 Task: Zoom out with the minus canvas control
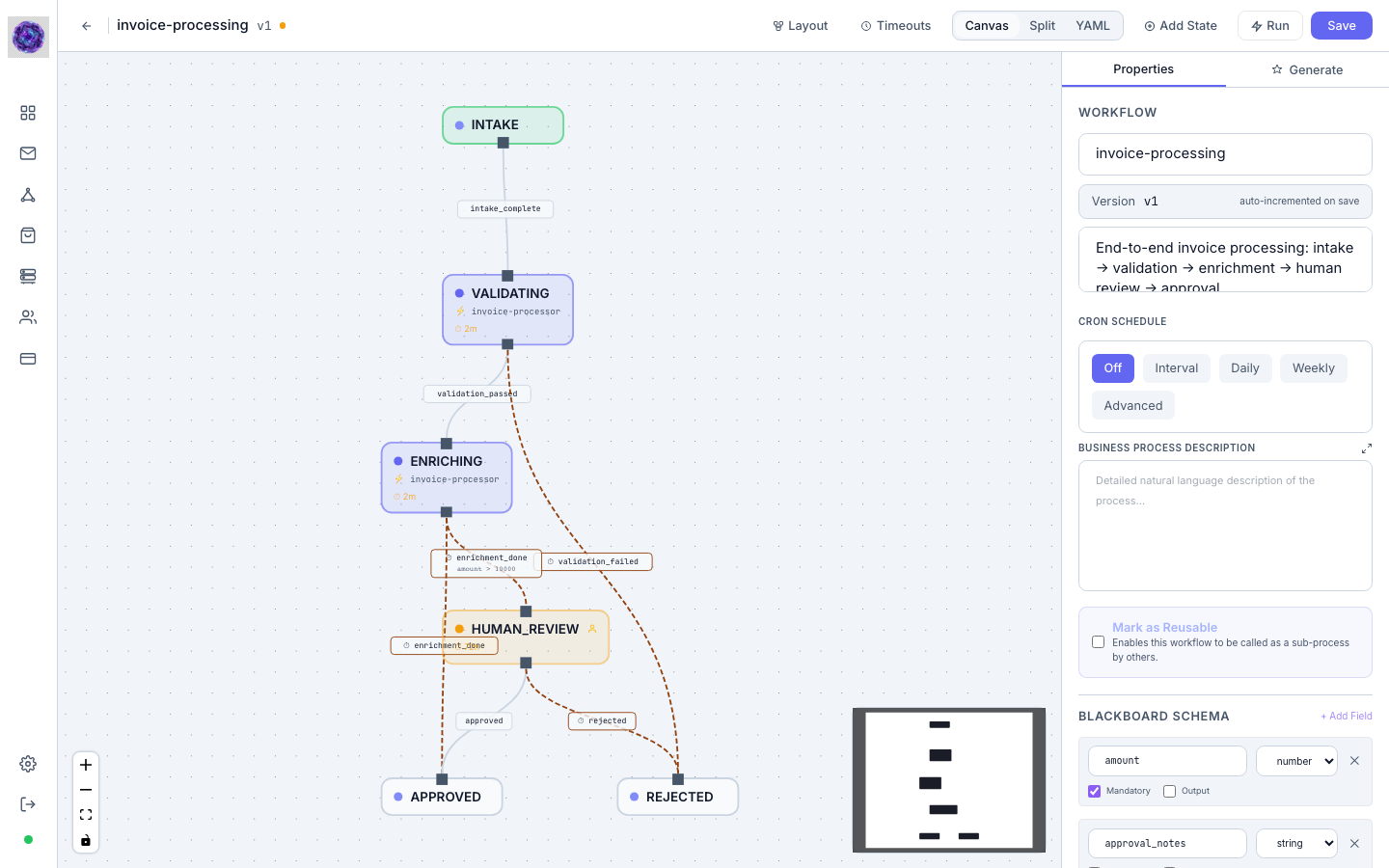point(86,790)
